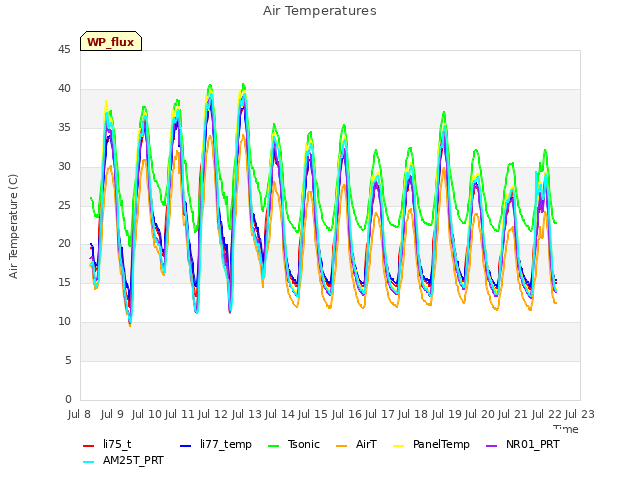The image size is (640, 480).
Task: Click the 30 y-axis tick label
Action: point(64,167)
